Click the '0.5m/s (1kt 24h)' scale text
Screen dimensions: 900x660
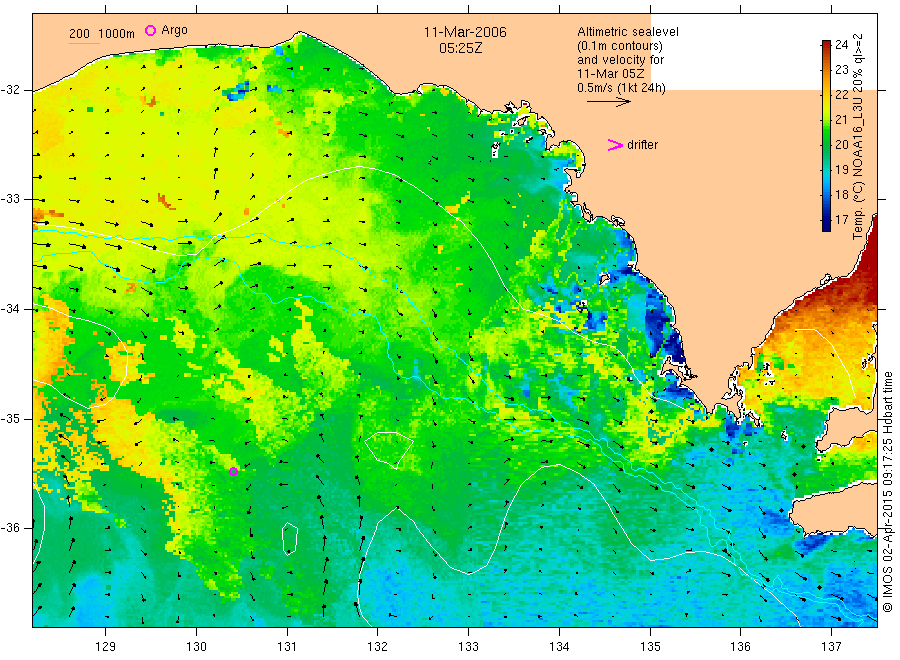coord(622,88)
